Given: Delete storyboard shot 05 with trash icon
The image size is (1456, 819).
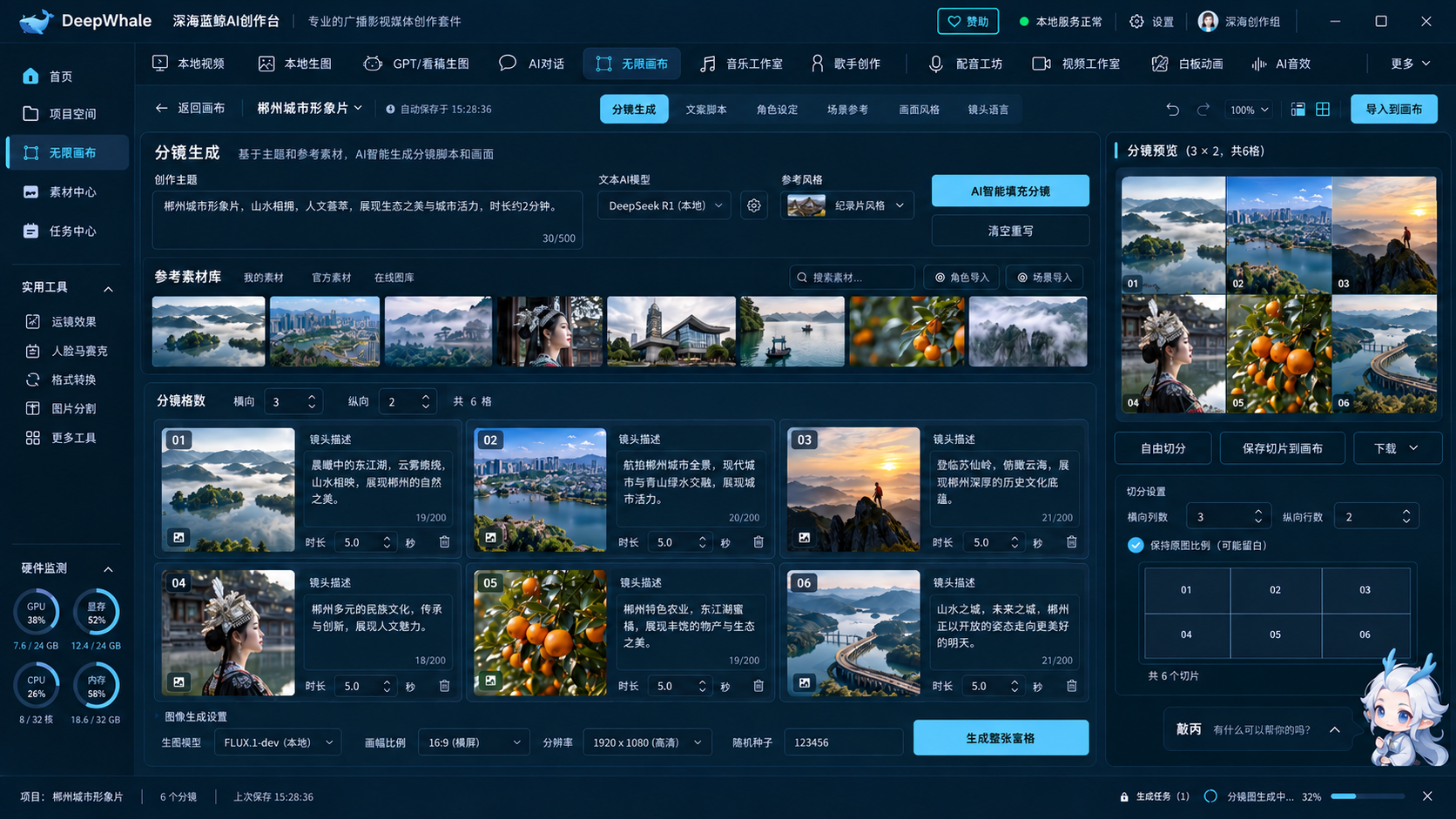Looking at the screenshot, I should [x=758, y=686].
